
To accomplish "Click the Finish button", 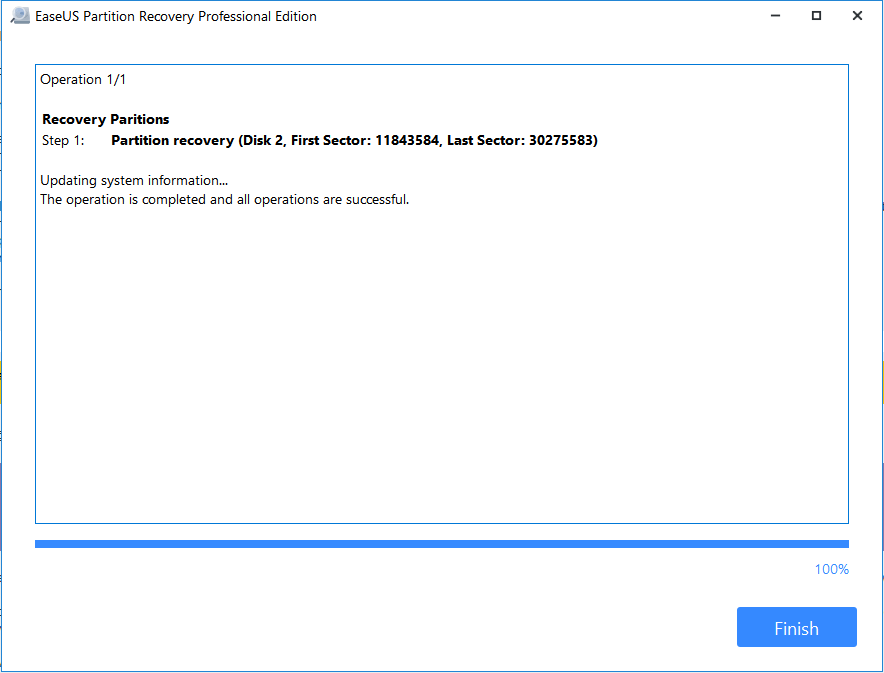I will [x=796, y=627].
